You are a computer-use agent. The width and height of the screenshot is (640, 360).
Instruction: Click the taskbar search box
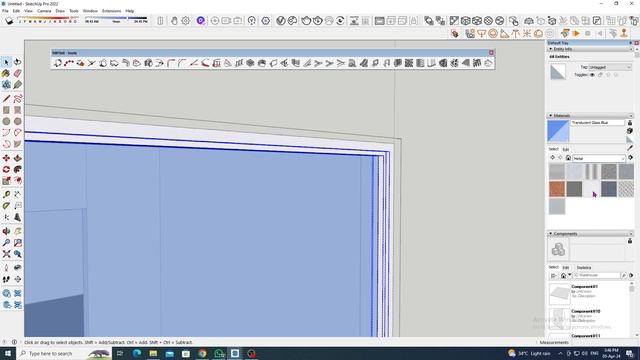pyautogui.click(x=64, y=353)
